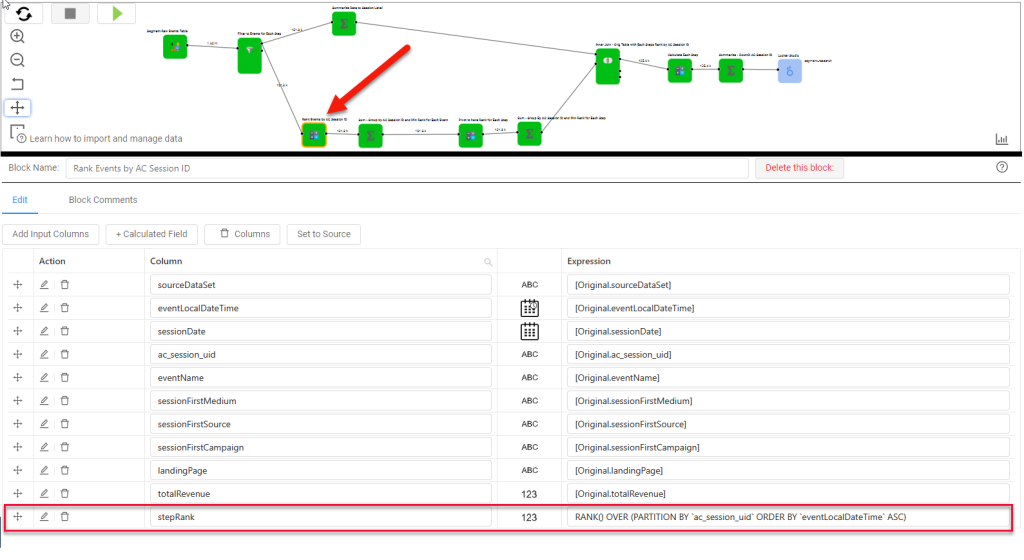Select the pan/move canvas tool

point(18,108)
